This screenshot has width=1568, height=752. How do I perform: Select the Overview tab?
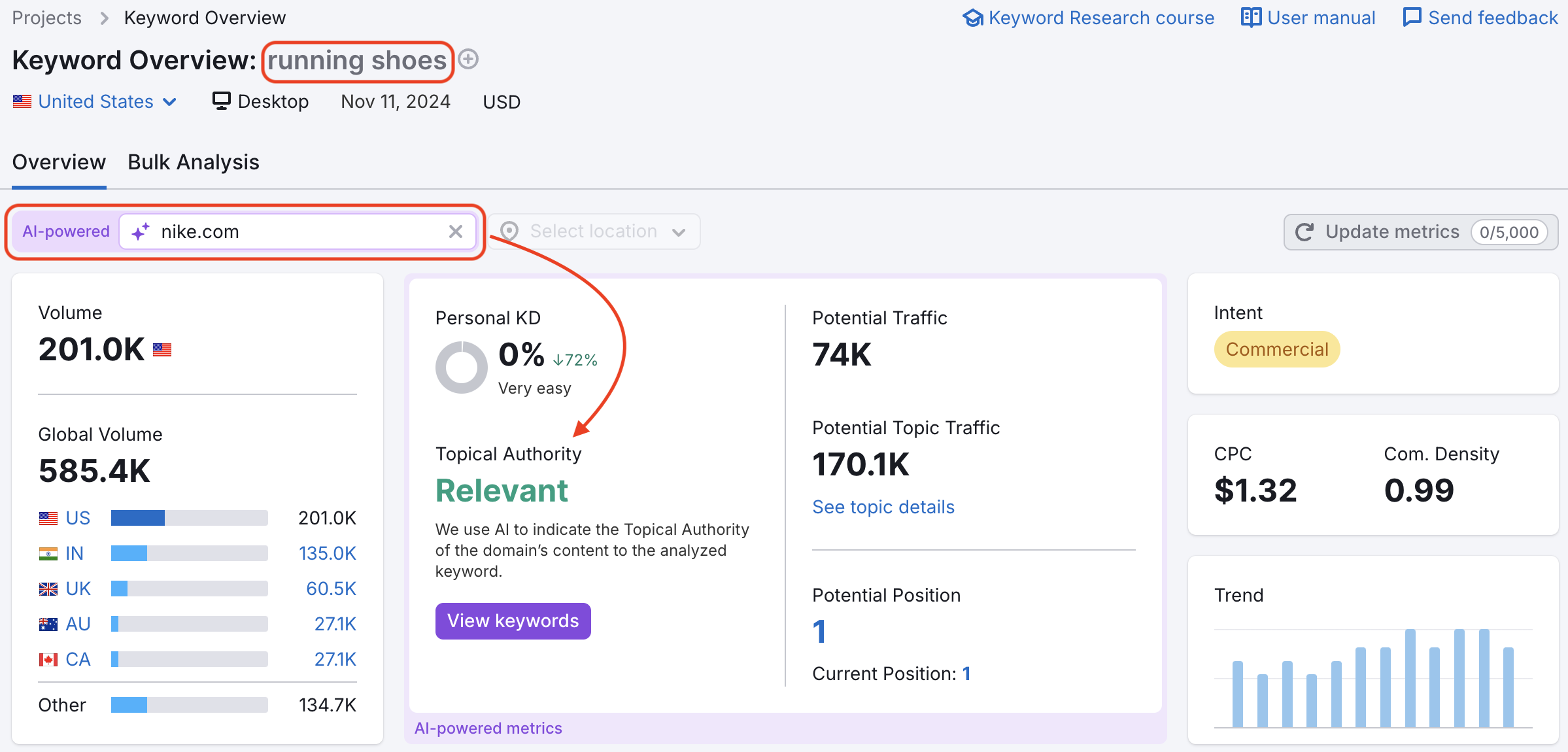click(x=58, y=162)
